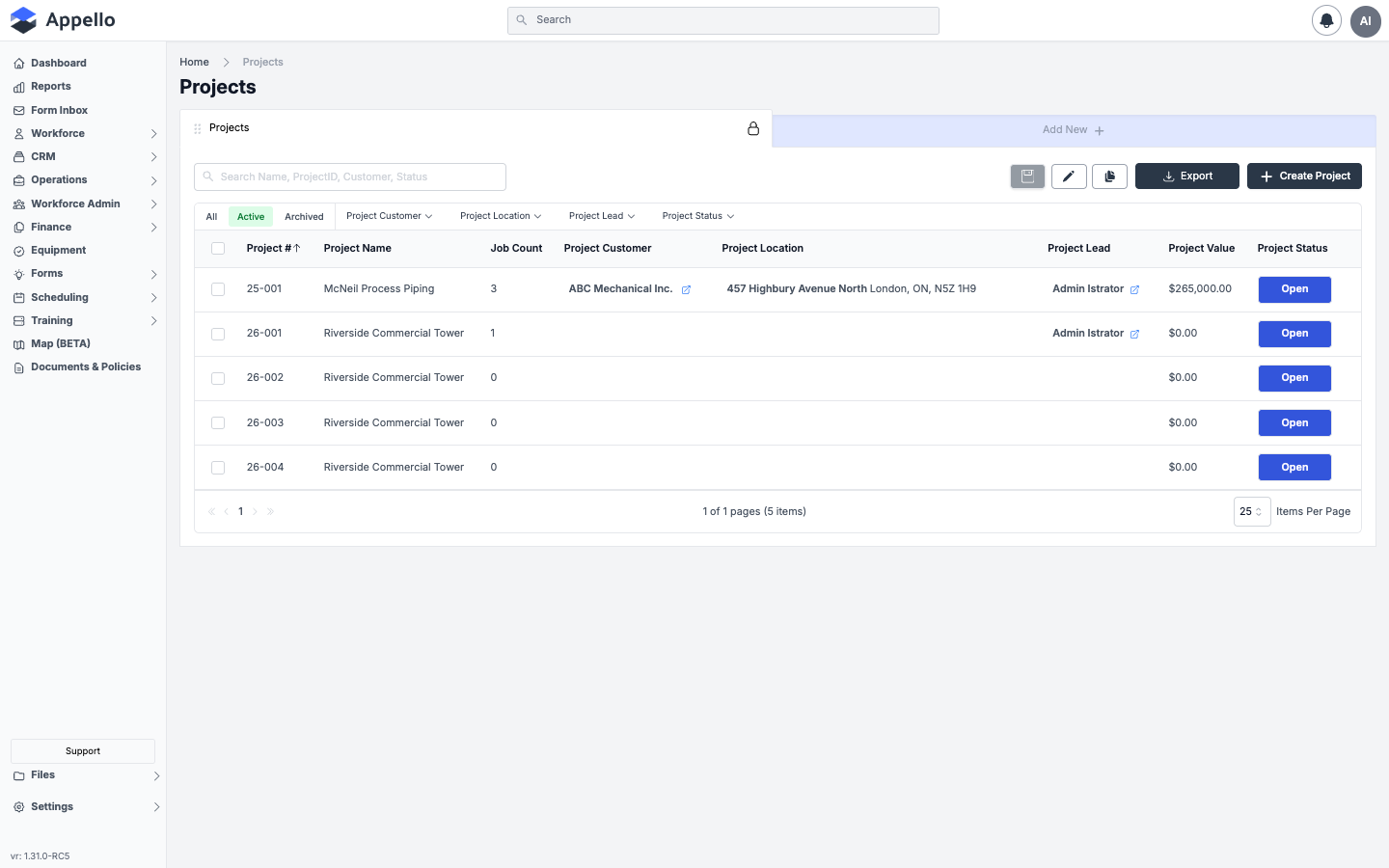Check the box for project 25-001
1389x868 pixels.
pyautogui.click(x=218, y=289)
